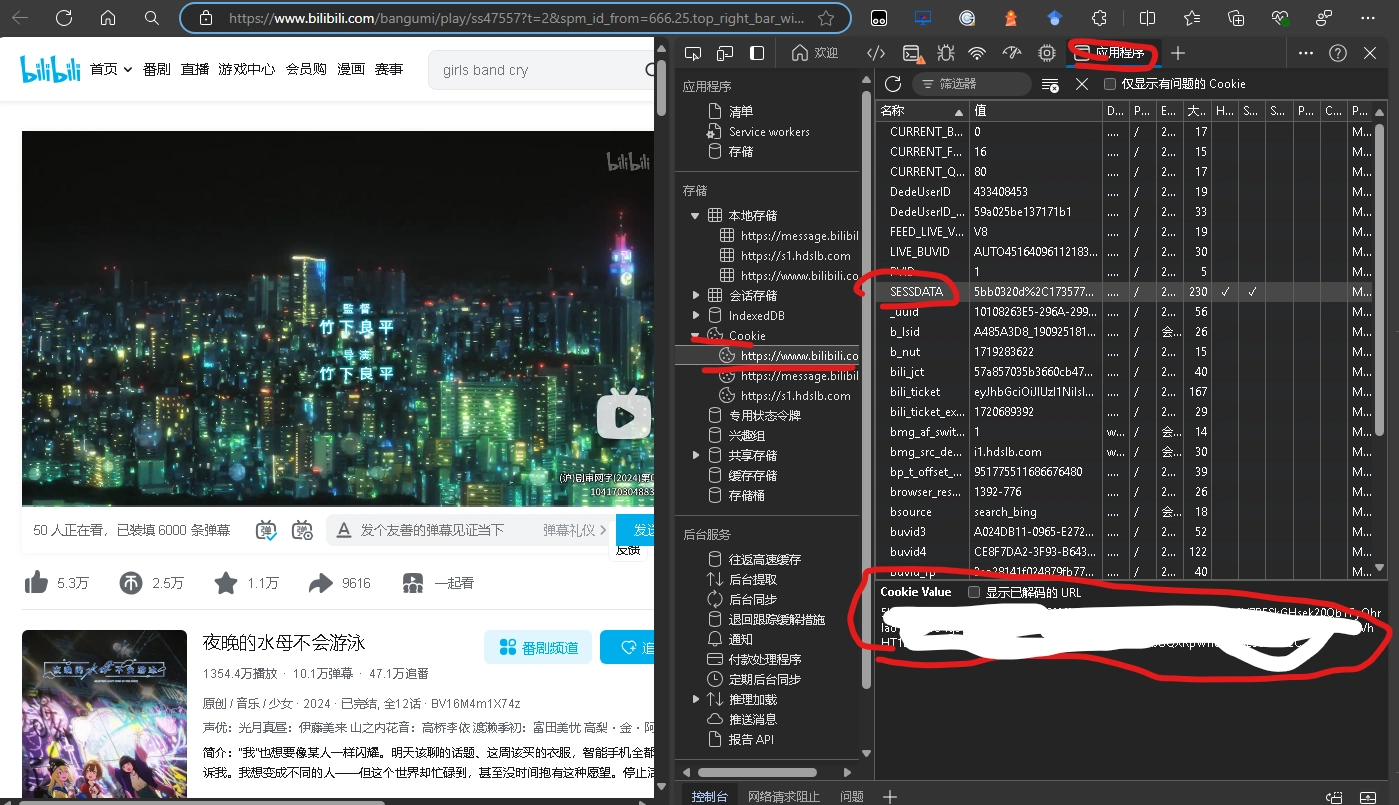
Task: Toggle the DevTools activity bar dock icon
Action: (x=758, y=53)
